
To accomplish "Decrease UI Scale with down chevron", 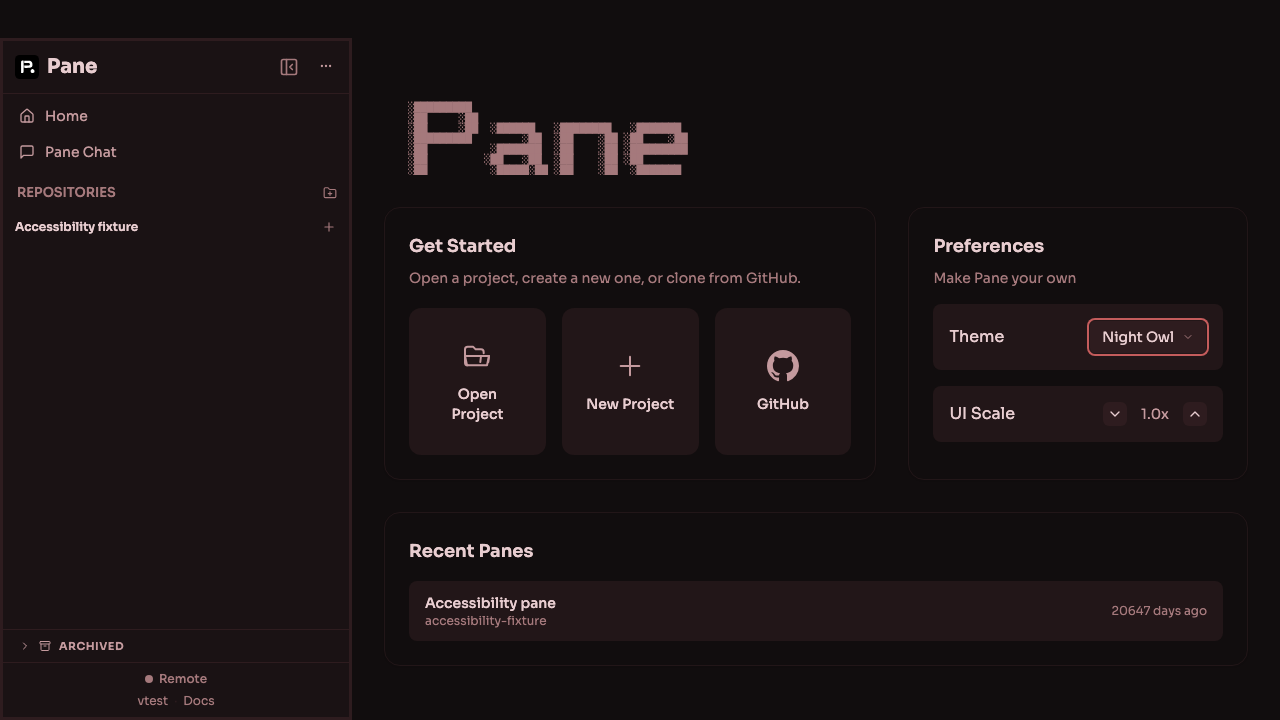I will click(1115, 414).
